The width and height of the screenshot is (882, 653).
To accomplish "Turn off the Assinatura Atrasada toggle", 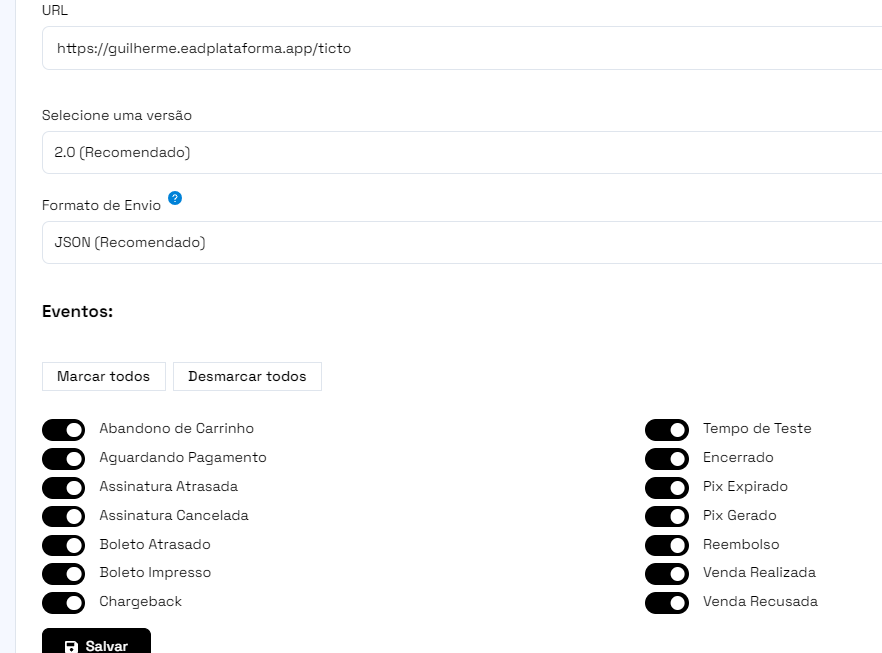I will click(64, 488).
